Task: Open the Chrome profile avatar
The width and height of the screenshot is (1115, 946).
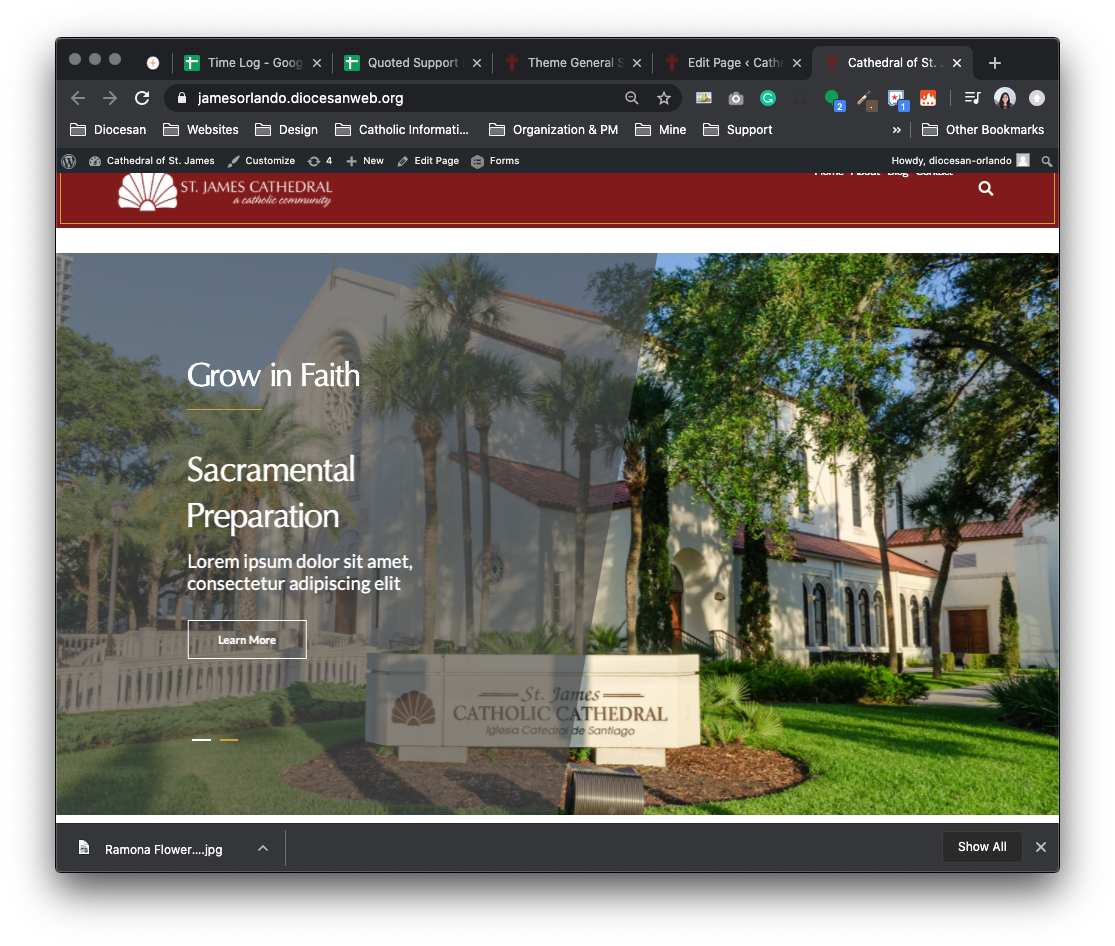Action: (1005, 98)
